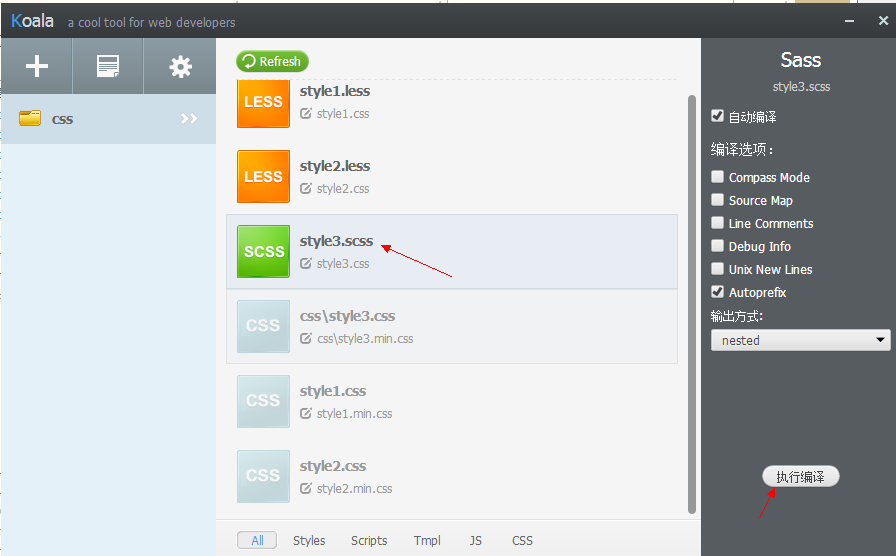
Task: Click the Koala logo title
Action: tap(33, 21)
